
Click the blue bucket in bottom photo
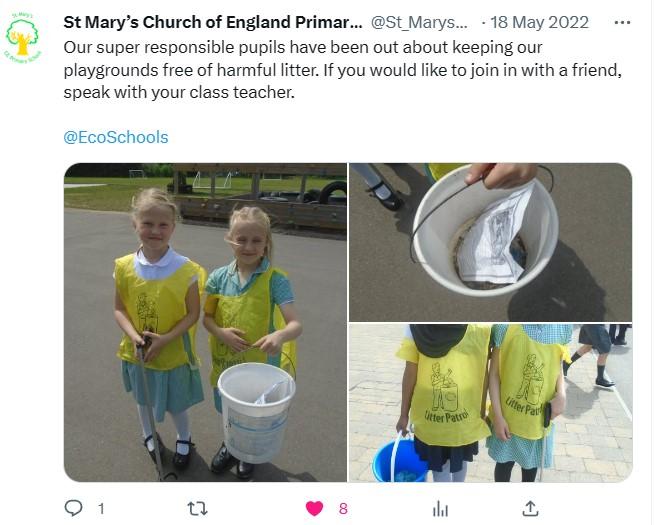coord(398,459)
